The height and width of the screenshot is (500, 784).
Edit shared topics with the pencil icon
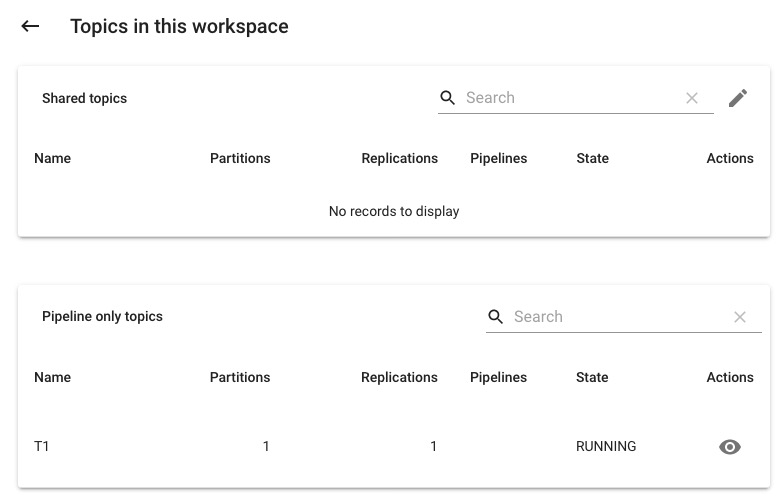point(738,98)
